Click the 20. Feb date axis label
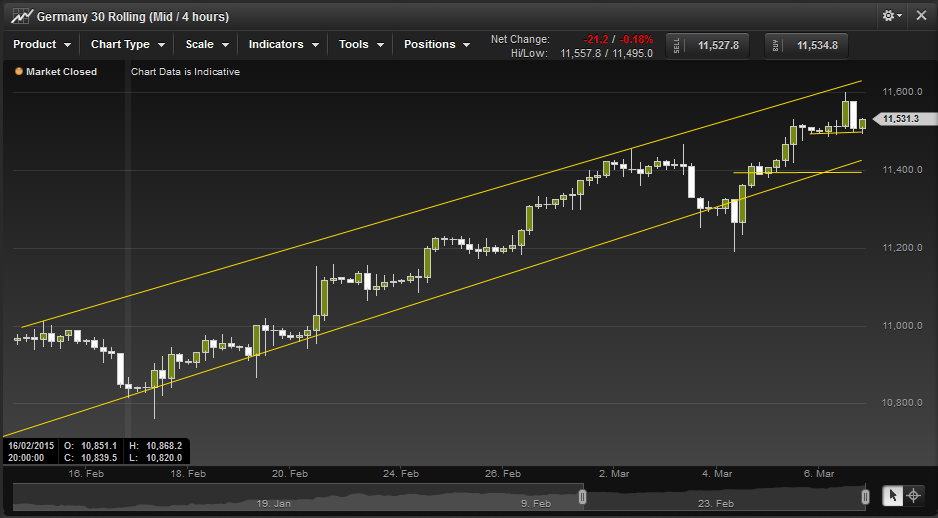The image size is (938, 518). click(290, 474)
